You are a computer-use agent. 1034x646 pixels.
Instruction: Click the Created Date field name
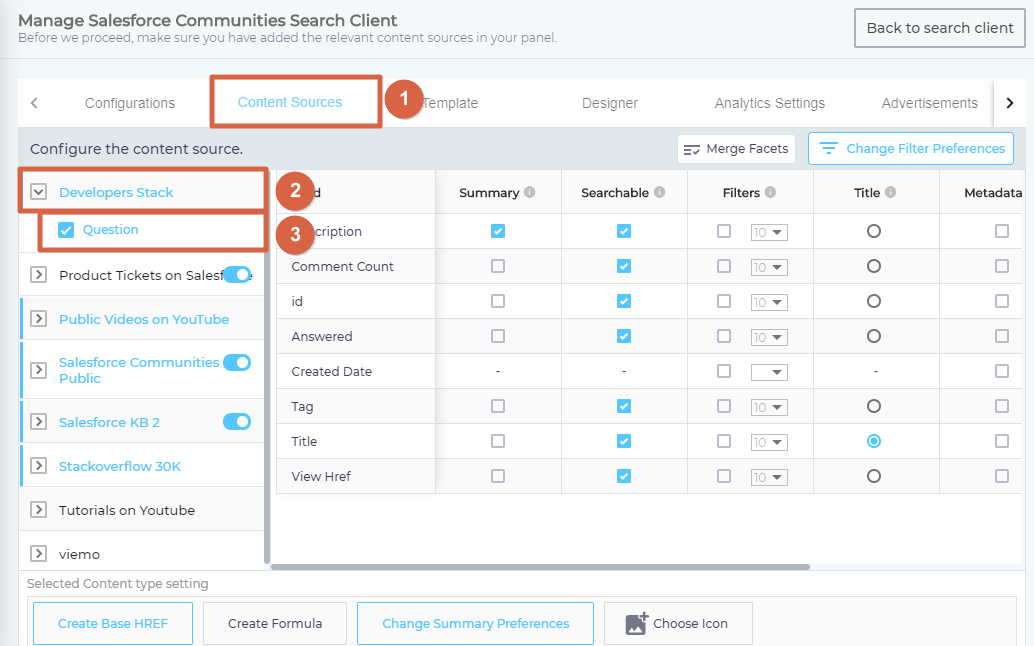(332, 371)
